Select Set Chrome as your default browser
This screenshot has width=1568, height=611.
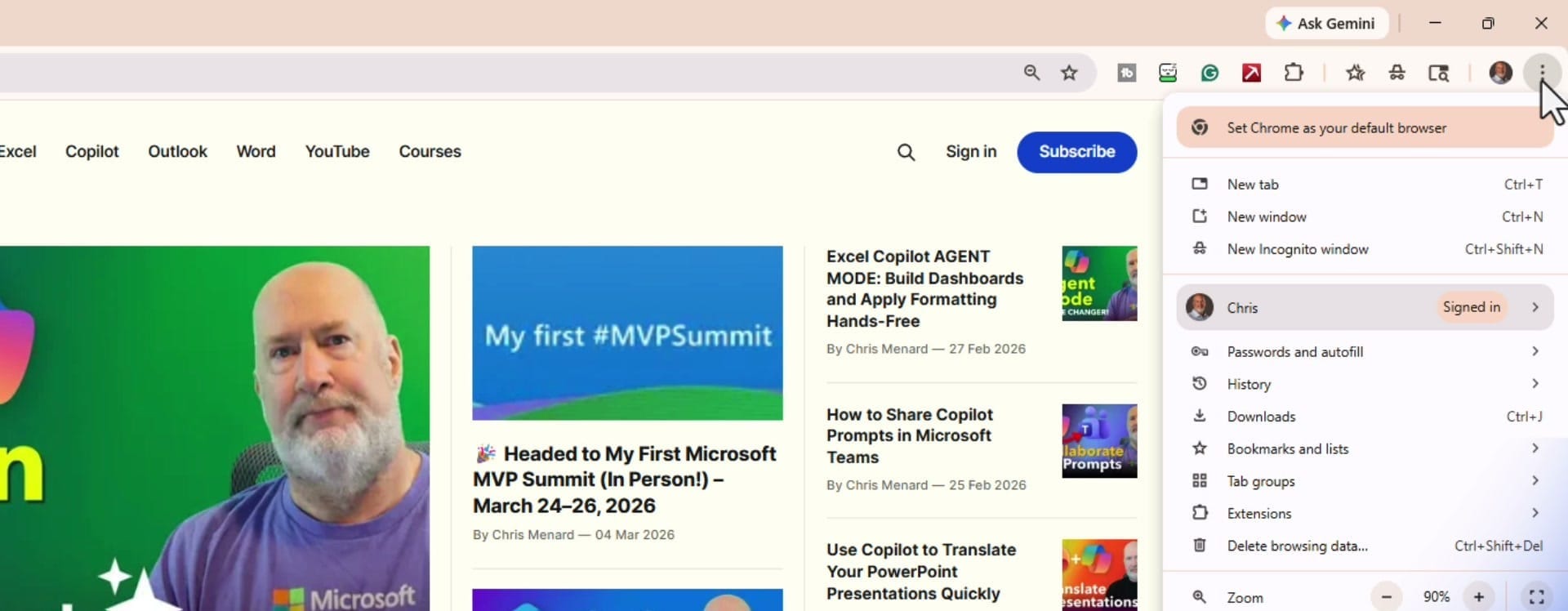pyautogui.click(x=1365, y=128)
